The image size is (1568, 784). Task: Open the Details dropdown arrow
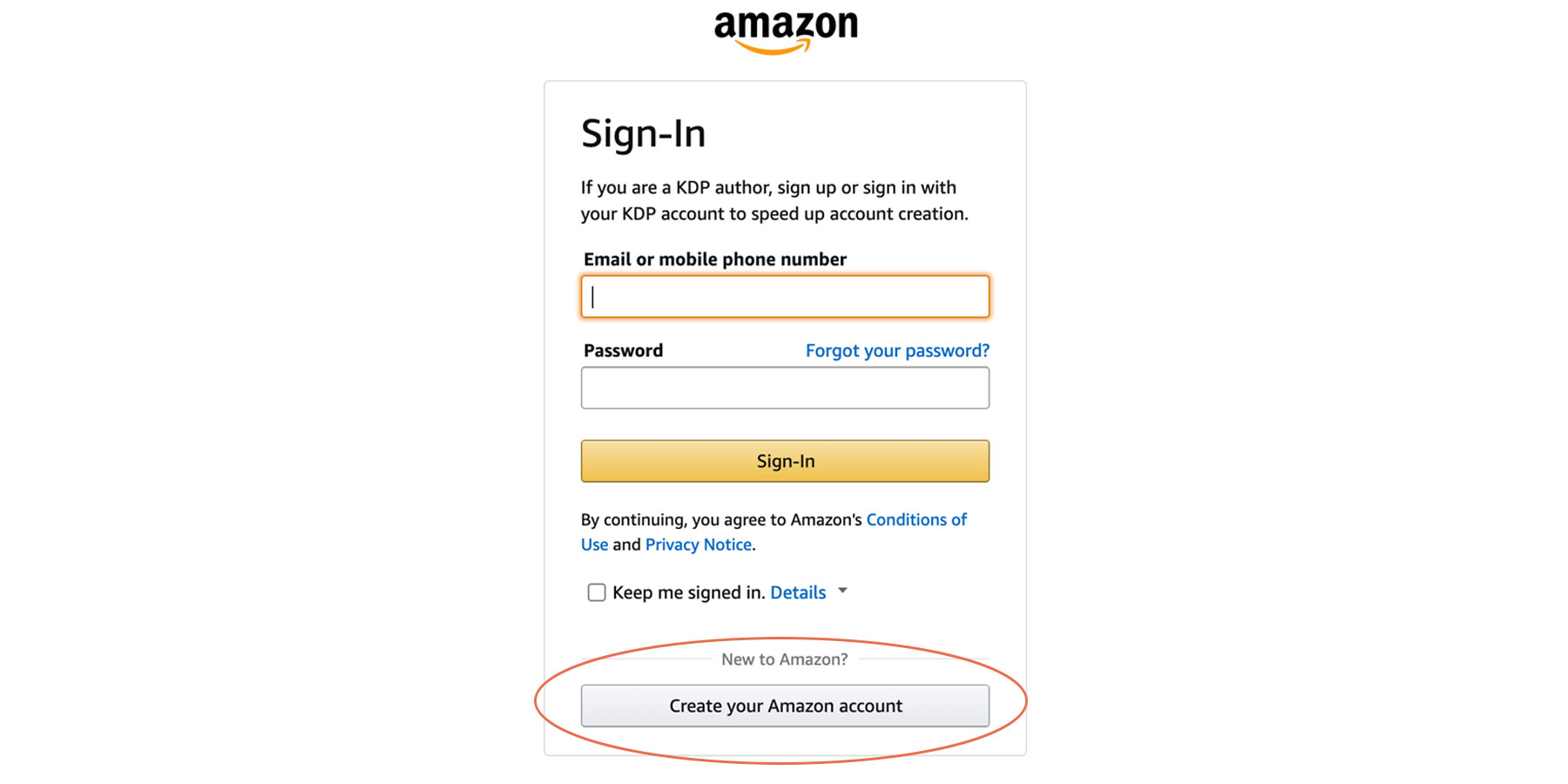pos(841,591)
